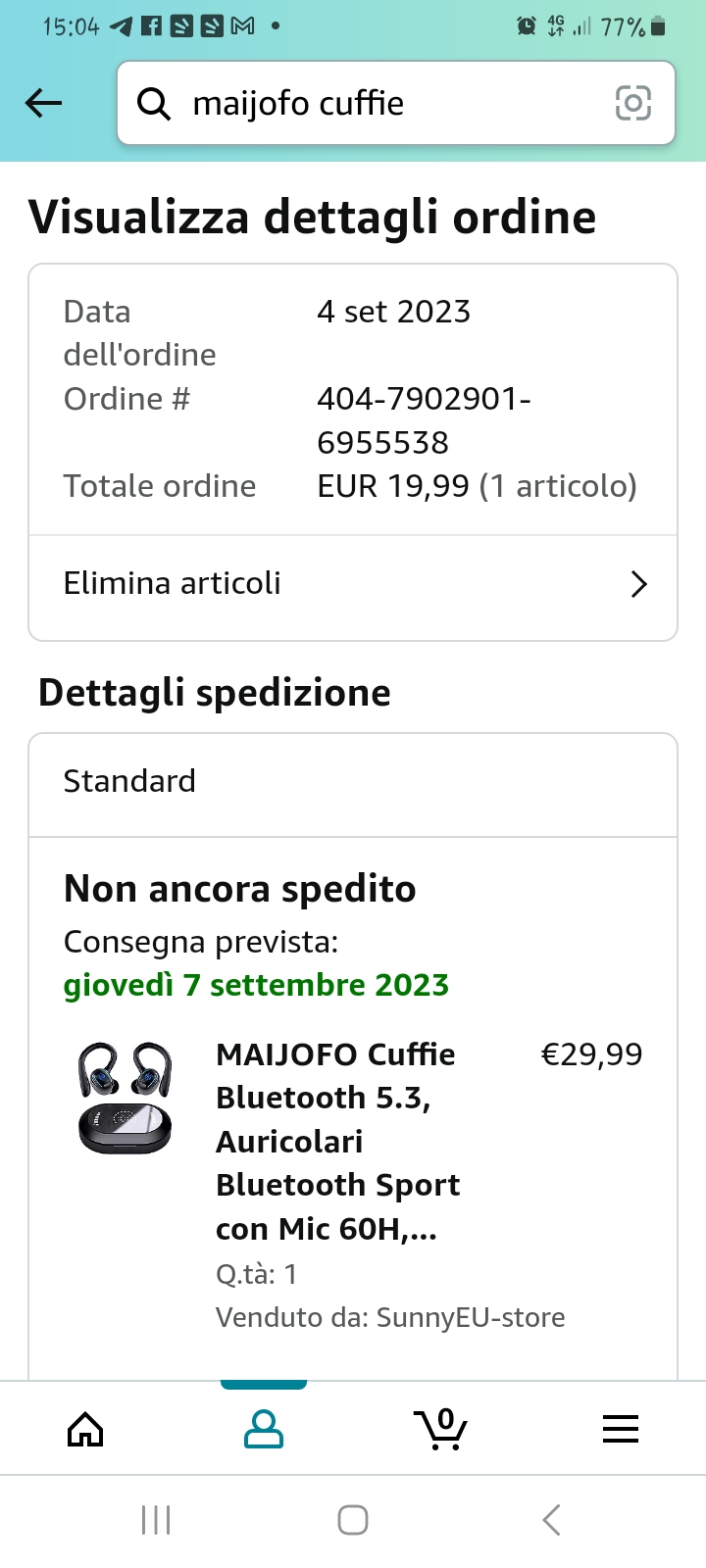Tap the Elimina articoli row

pos(294,585)
